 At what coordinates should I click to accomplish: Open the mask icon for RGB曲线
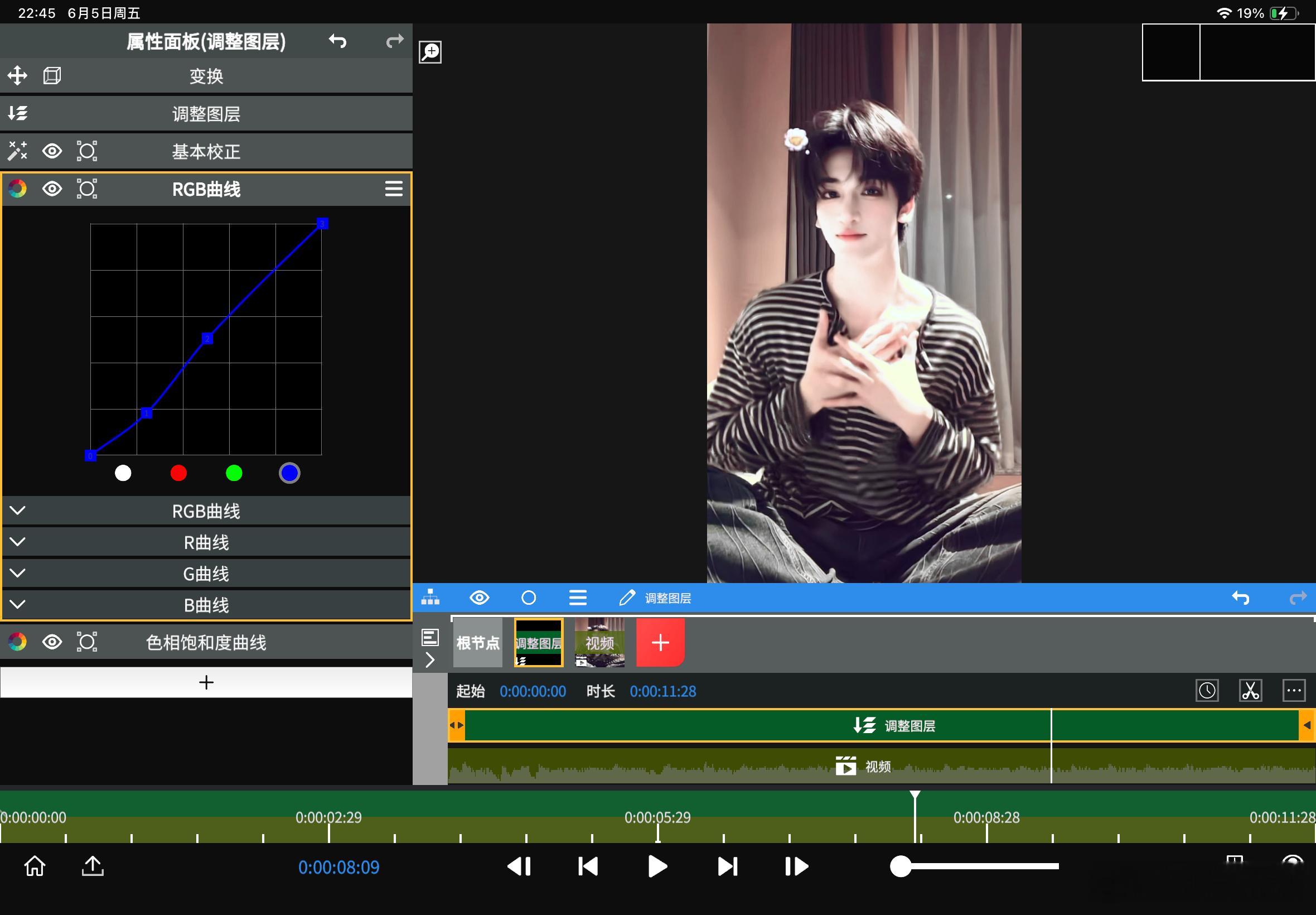(x=87, y=189)
